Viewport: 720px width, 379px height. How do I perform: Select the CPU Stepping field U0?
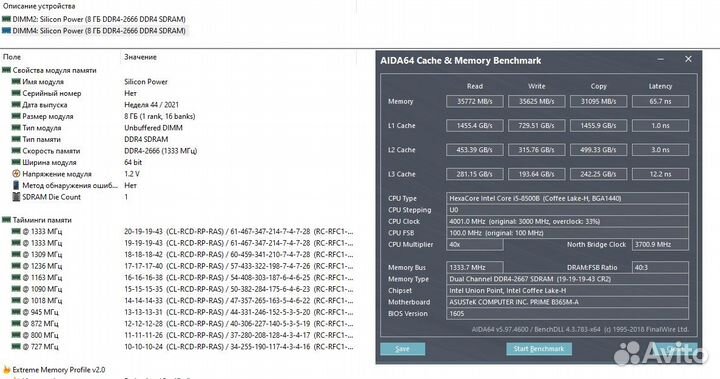[568, 210]
